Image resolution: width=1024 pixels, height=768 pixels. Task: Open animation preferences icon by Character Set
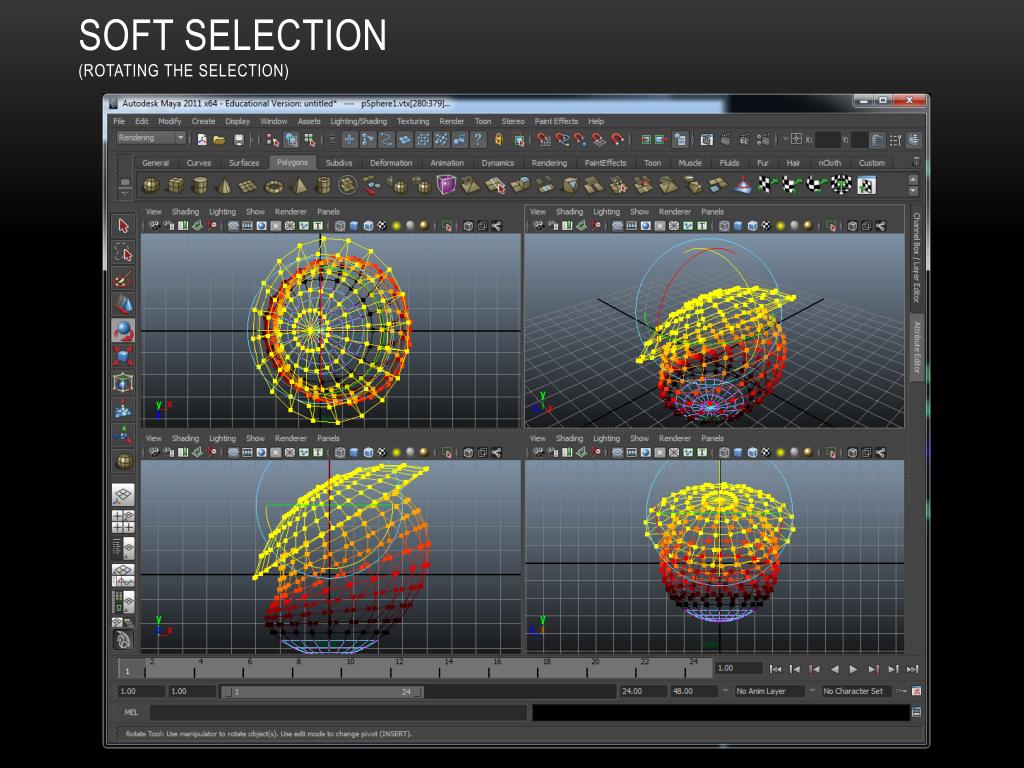[x=917, y=691]
